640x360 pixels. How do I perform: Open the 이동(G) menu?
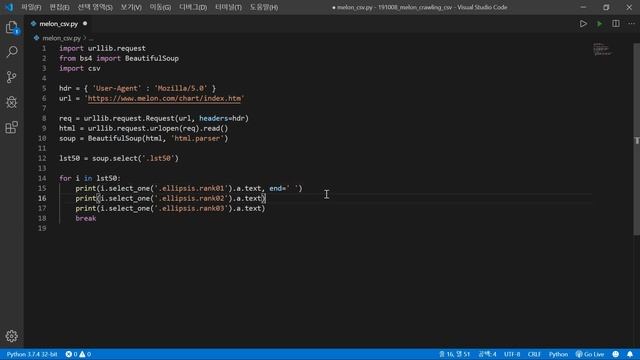point(160,7)
